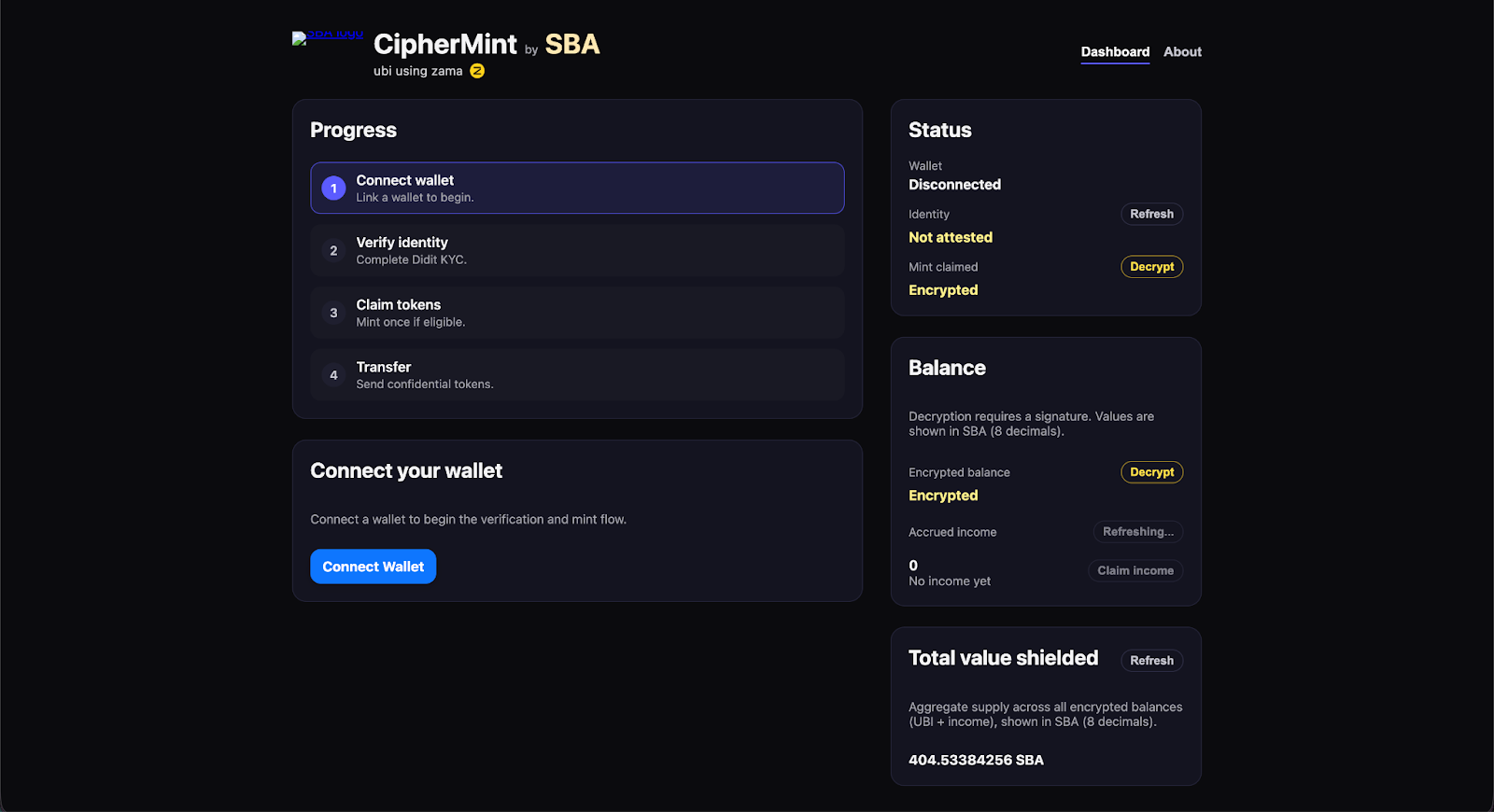Click 'Mint once if eligible.' description
Screen dimensions: 1494x812
[x=410, y=322]
